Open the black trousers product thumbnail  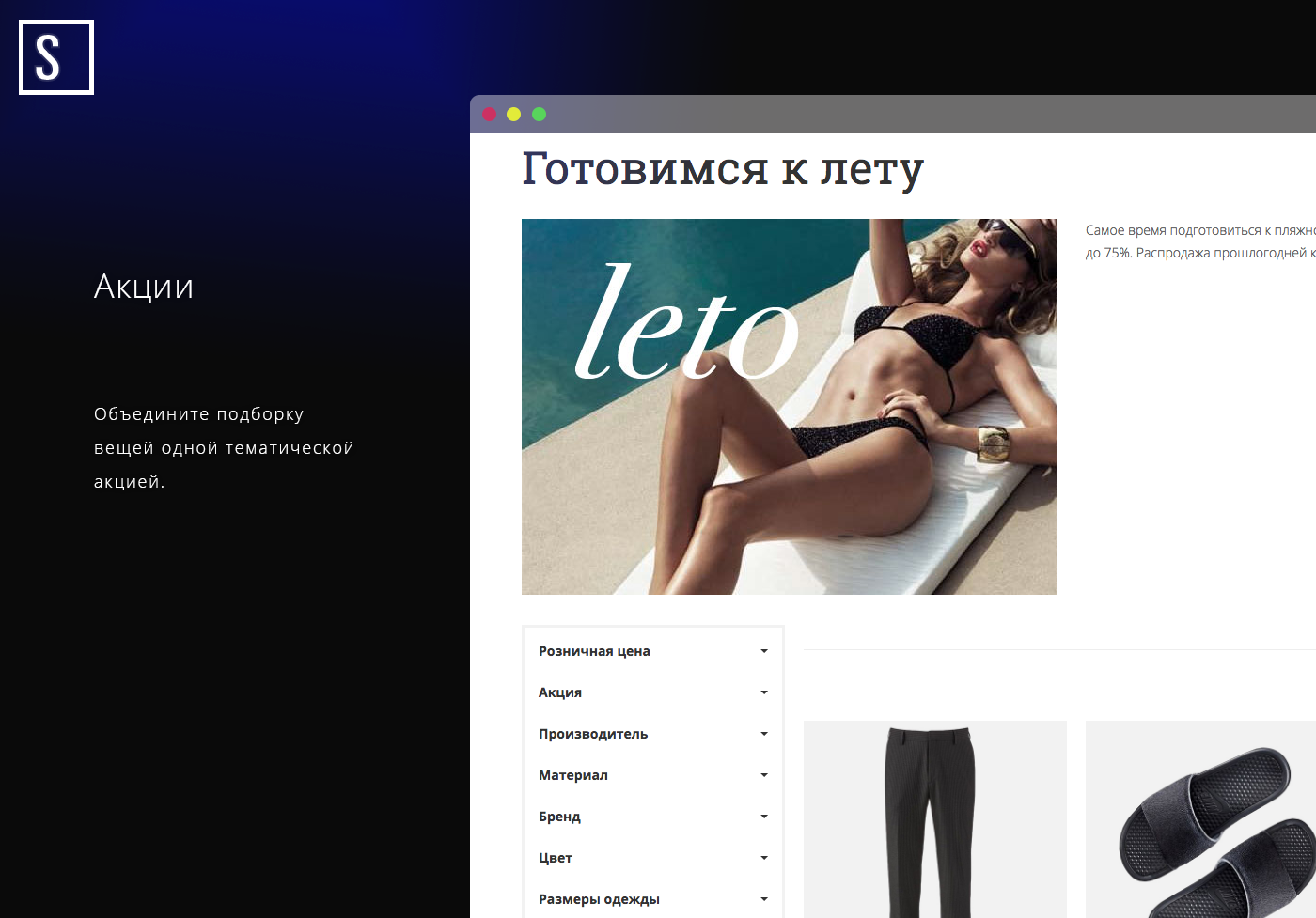pyautogui.click(x=934, y=819)
